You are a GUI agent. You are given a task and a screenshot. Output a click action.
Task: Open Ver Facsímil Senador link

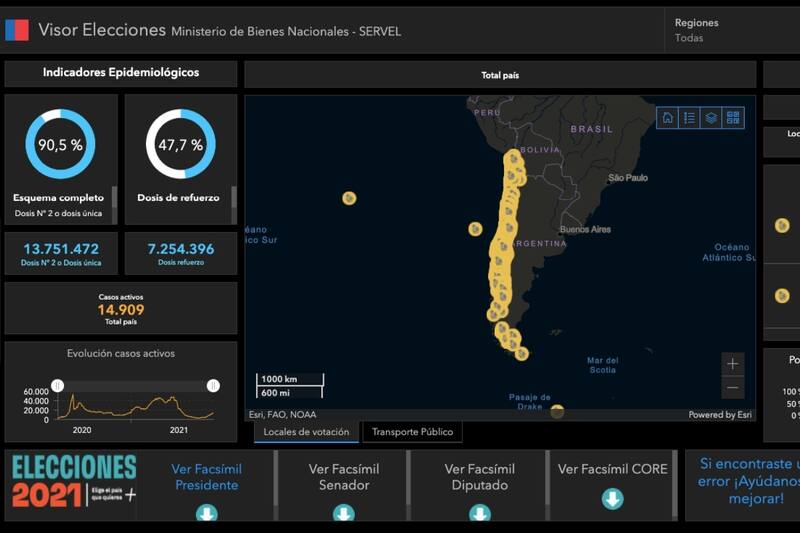343,477
